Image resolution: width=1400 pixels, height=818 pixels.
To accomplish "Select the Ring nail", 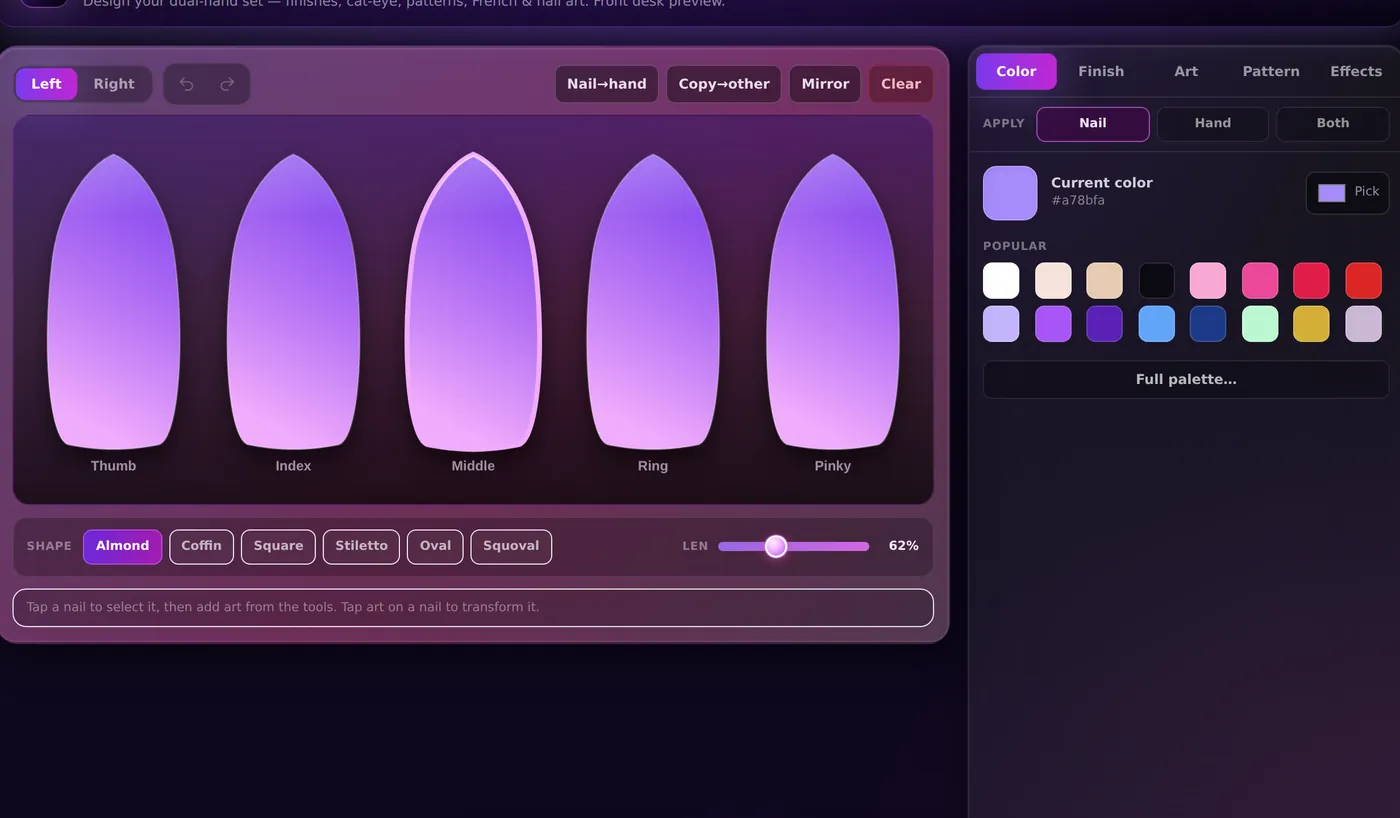I will (653, 302).
